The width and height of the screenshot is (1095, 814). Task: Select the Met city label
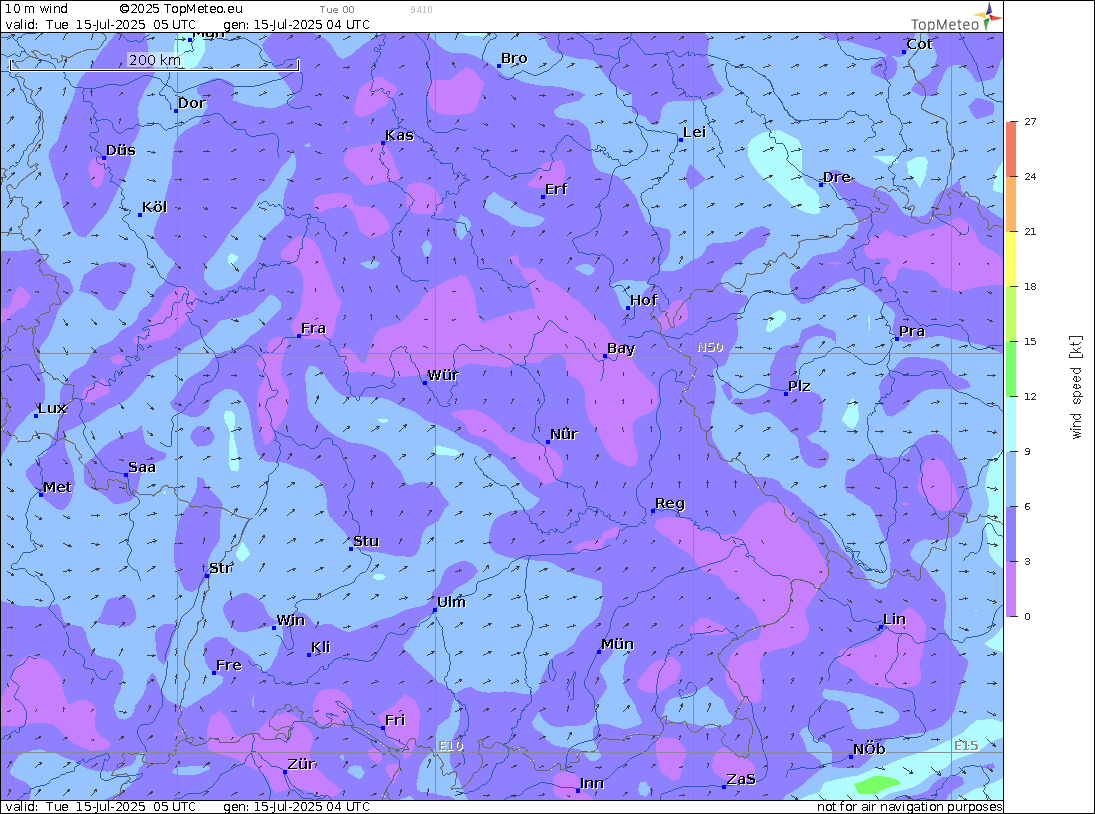tap(57, 487)
